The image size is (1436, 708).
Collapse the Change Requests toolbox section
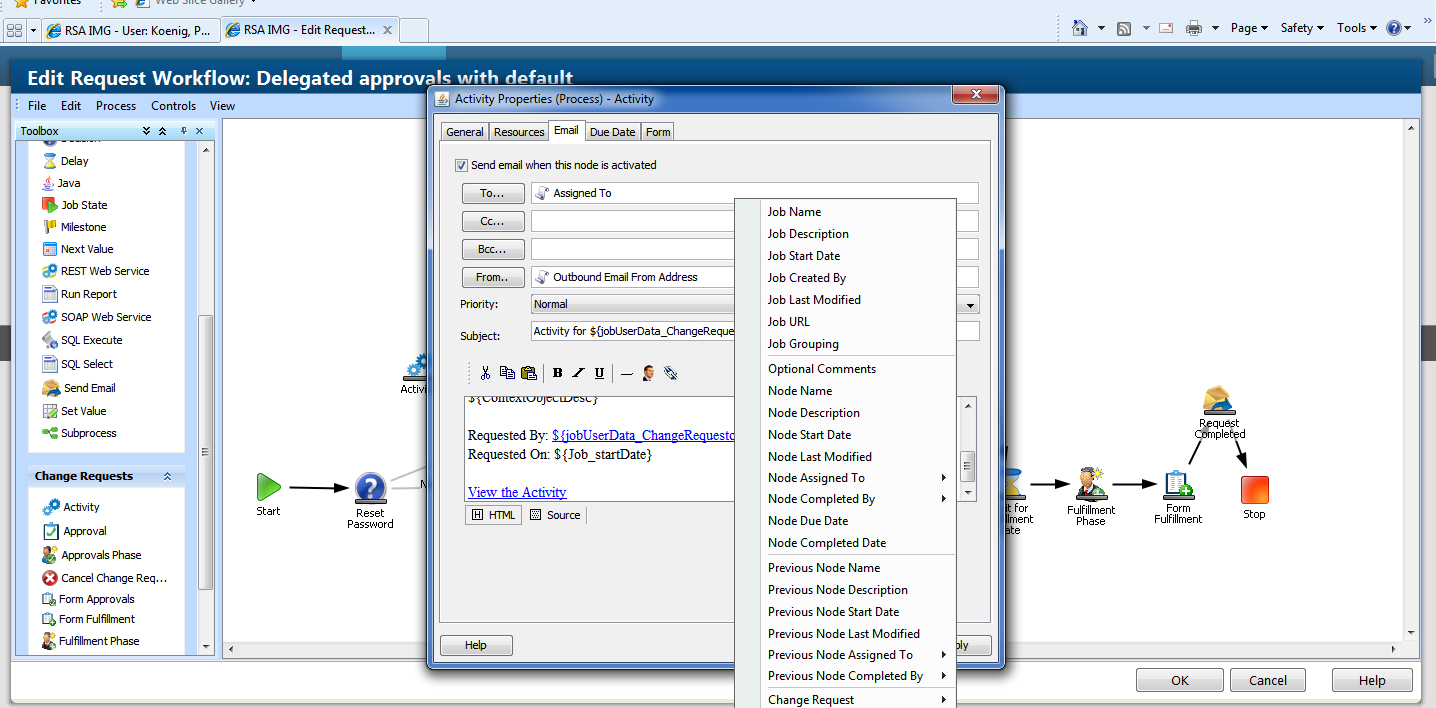point(167,477)
